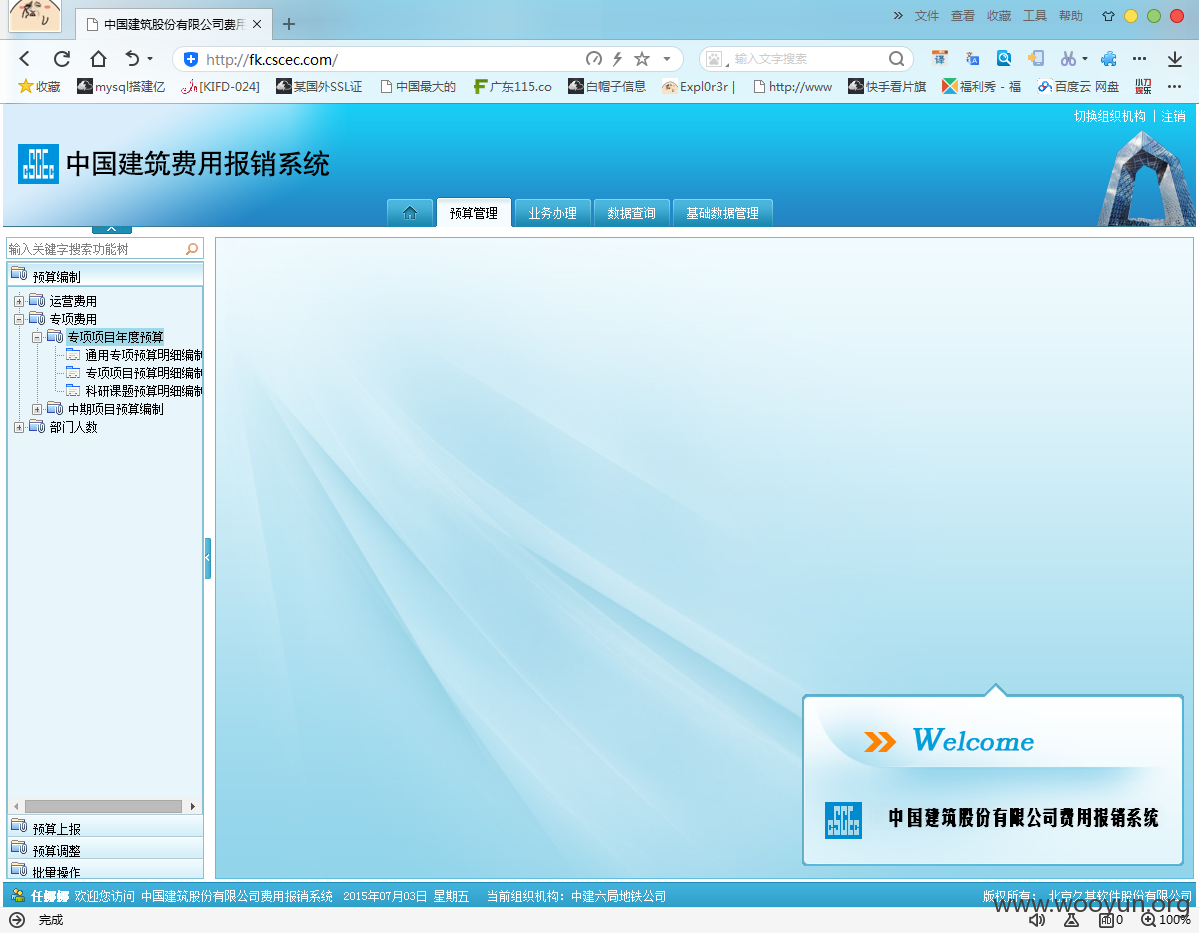Open a new browser tab with plus
This screenshot has height=933, width=1199.
tap(288, 24)
